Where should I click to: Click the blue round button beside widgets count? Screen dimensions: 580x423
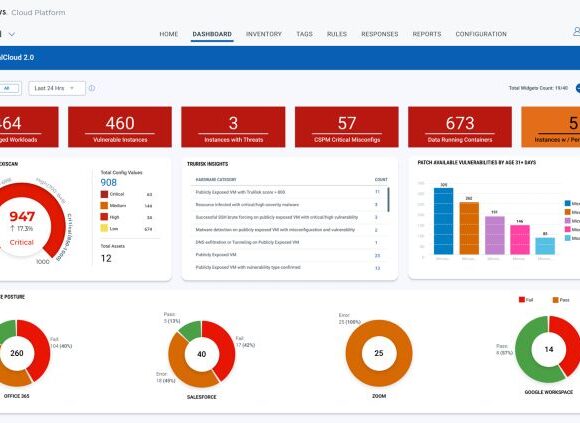click(578, 88)
